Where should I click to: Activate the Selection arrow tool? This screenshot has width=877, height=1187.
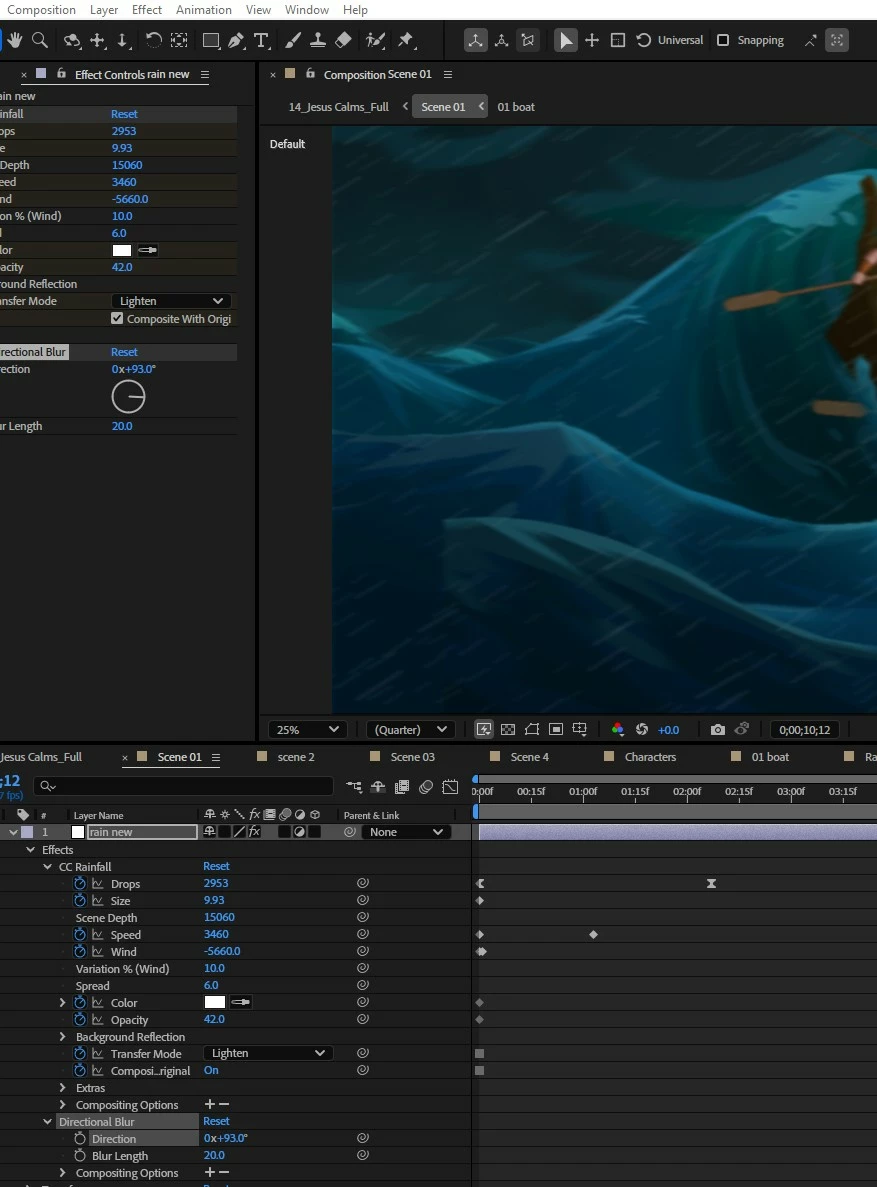565,40
